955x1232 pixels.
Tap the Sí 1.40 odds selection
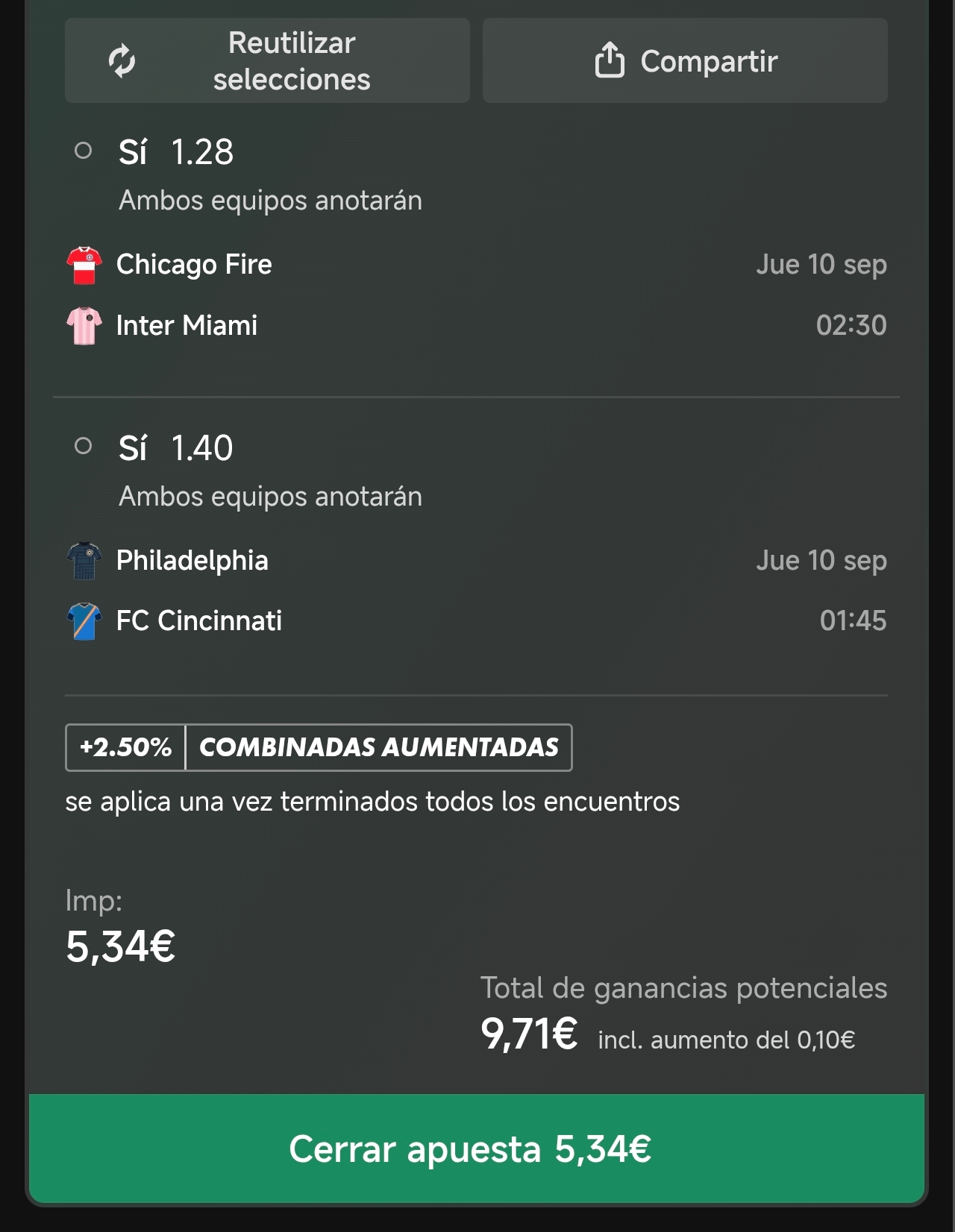click(x=176, y=448)
